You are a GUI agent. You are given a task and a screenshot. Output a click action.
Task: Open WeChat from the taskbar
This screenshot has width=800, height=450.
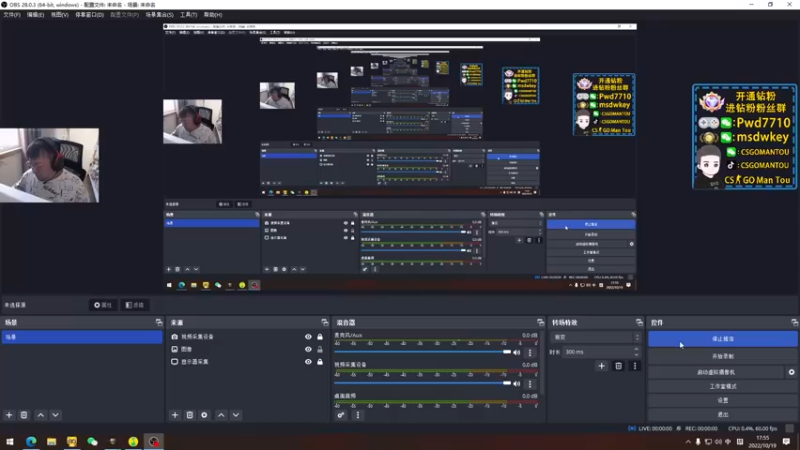(x=92, y=441)
